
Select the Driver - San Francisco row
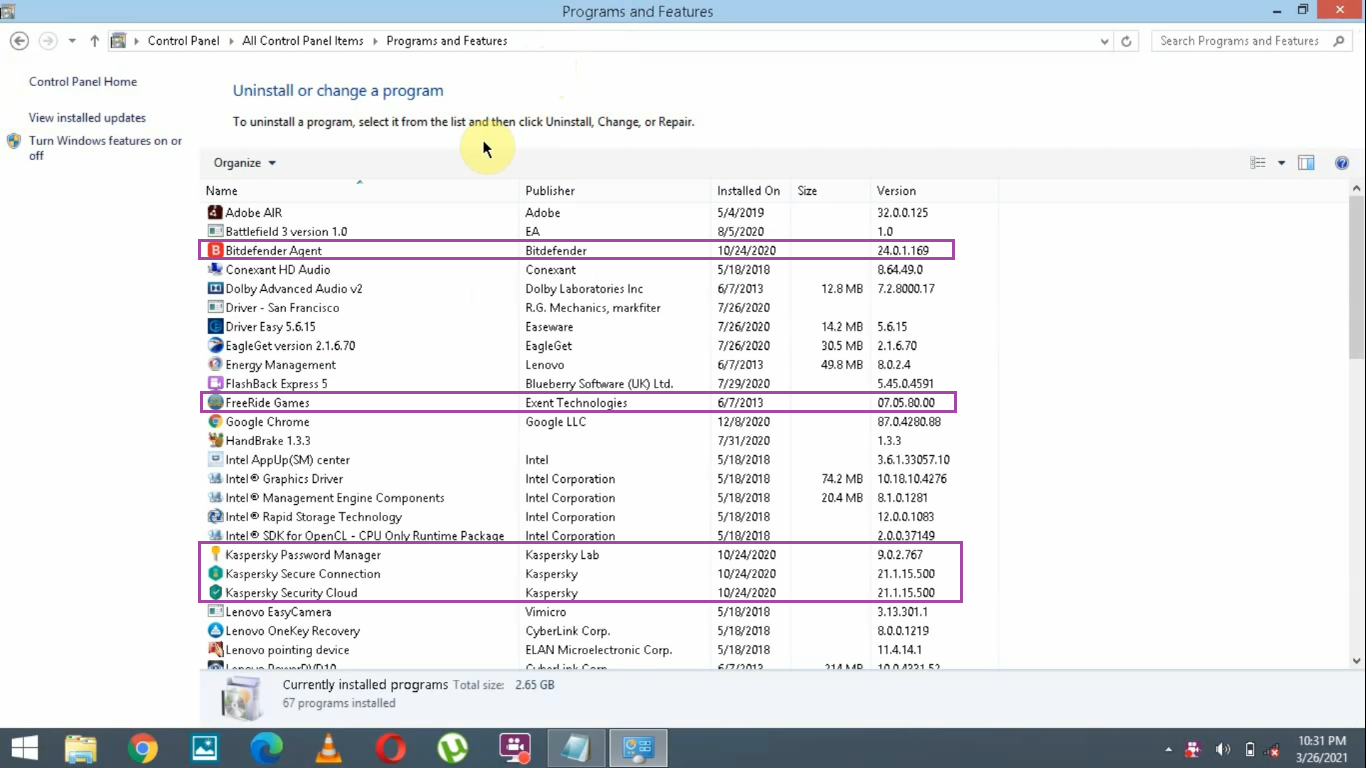click(x=599, y=308)
